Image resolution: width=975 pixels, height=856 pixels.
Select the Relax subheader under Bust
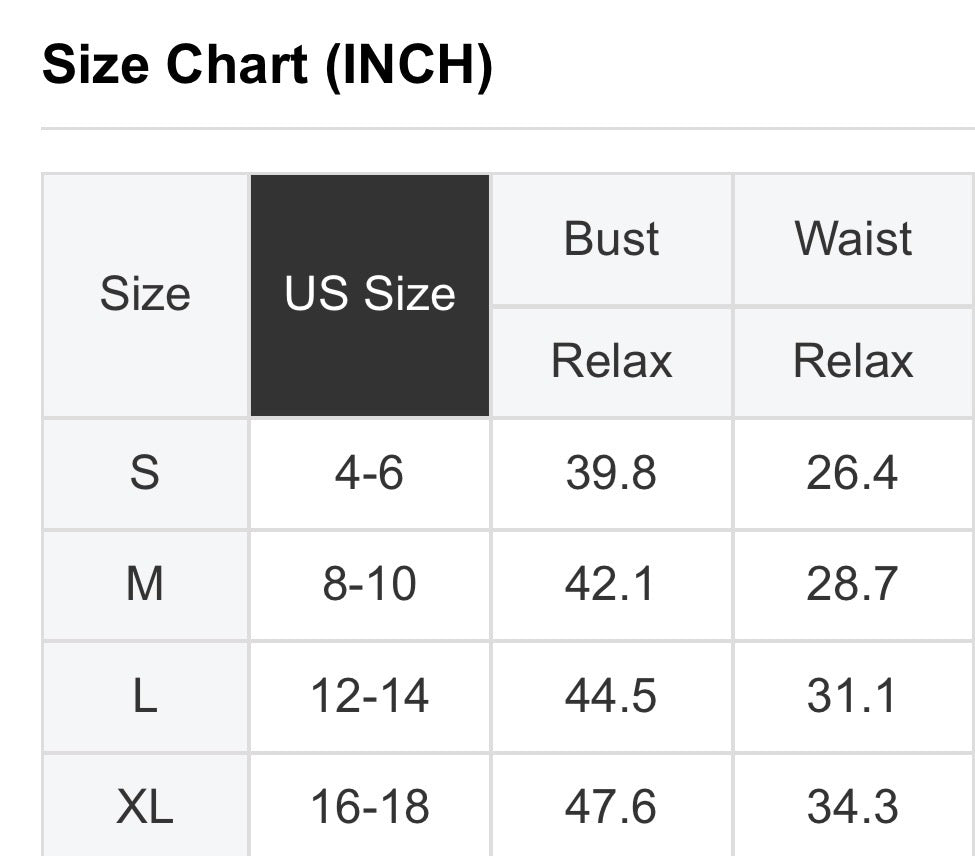point(611,361)
